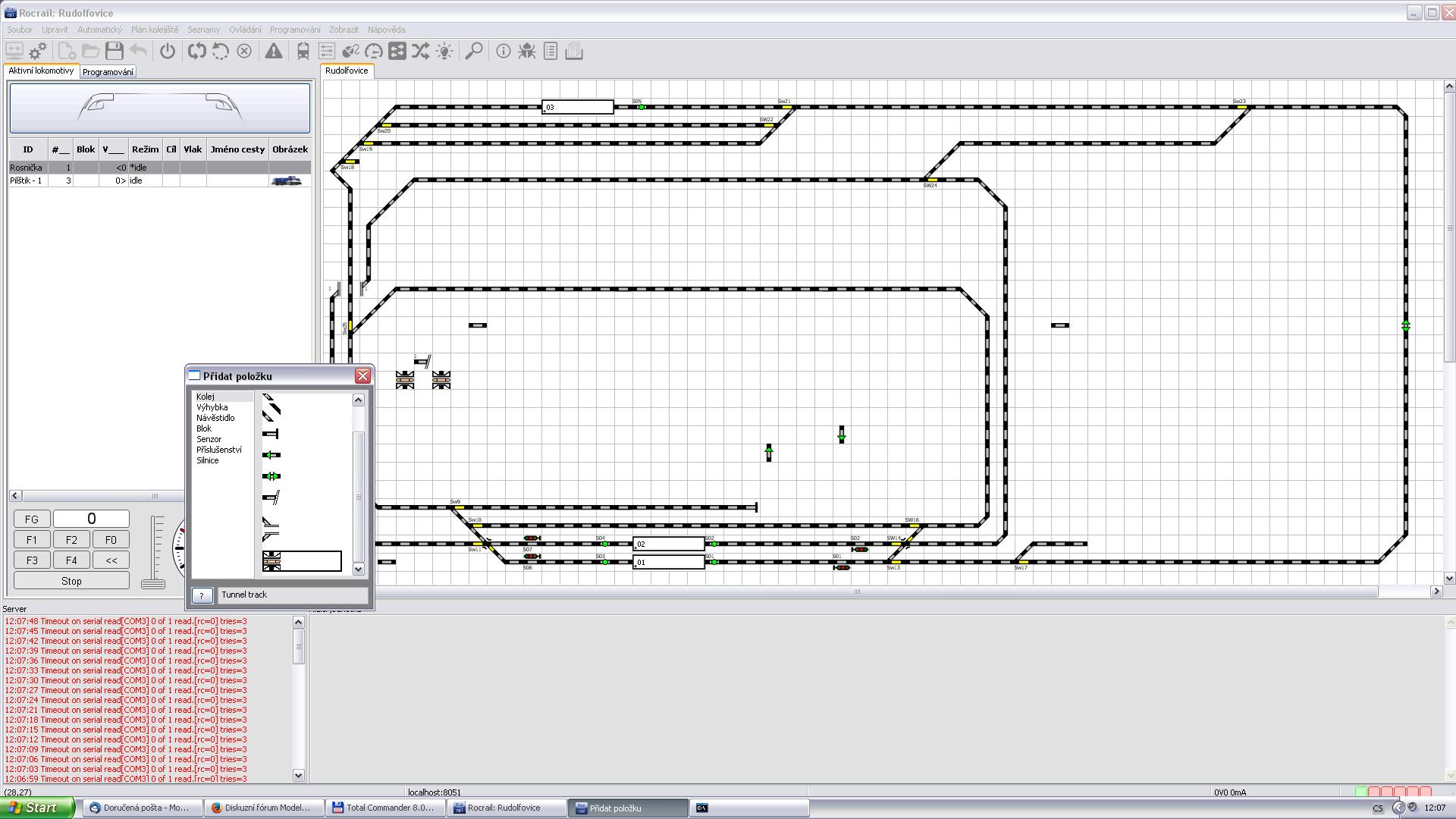Toggle F0 locomotive function
Viewport: 1456px width, 819px height.
[111, 540]
